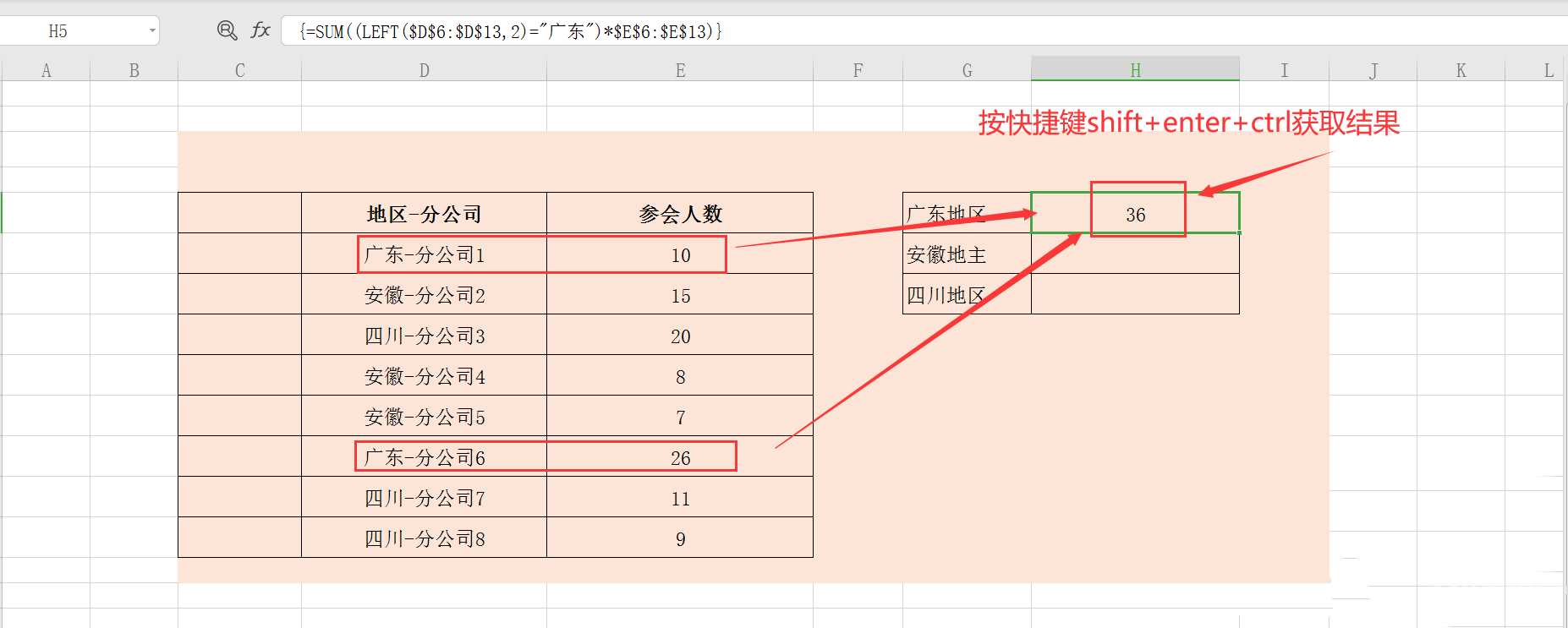
Task: Click the result cell showing 36
Action: point(1135,213)
